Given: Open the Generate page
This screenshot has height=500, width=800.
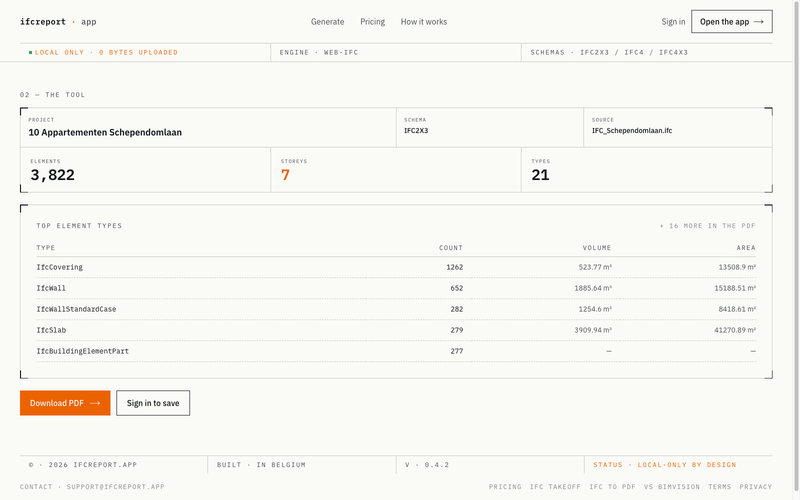Looking at the screenshot, I should coord(328,22).
